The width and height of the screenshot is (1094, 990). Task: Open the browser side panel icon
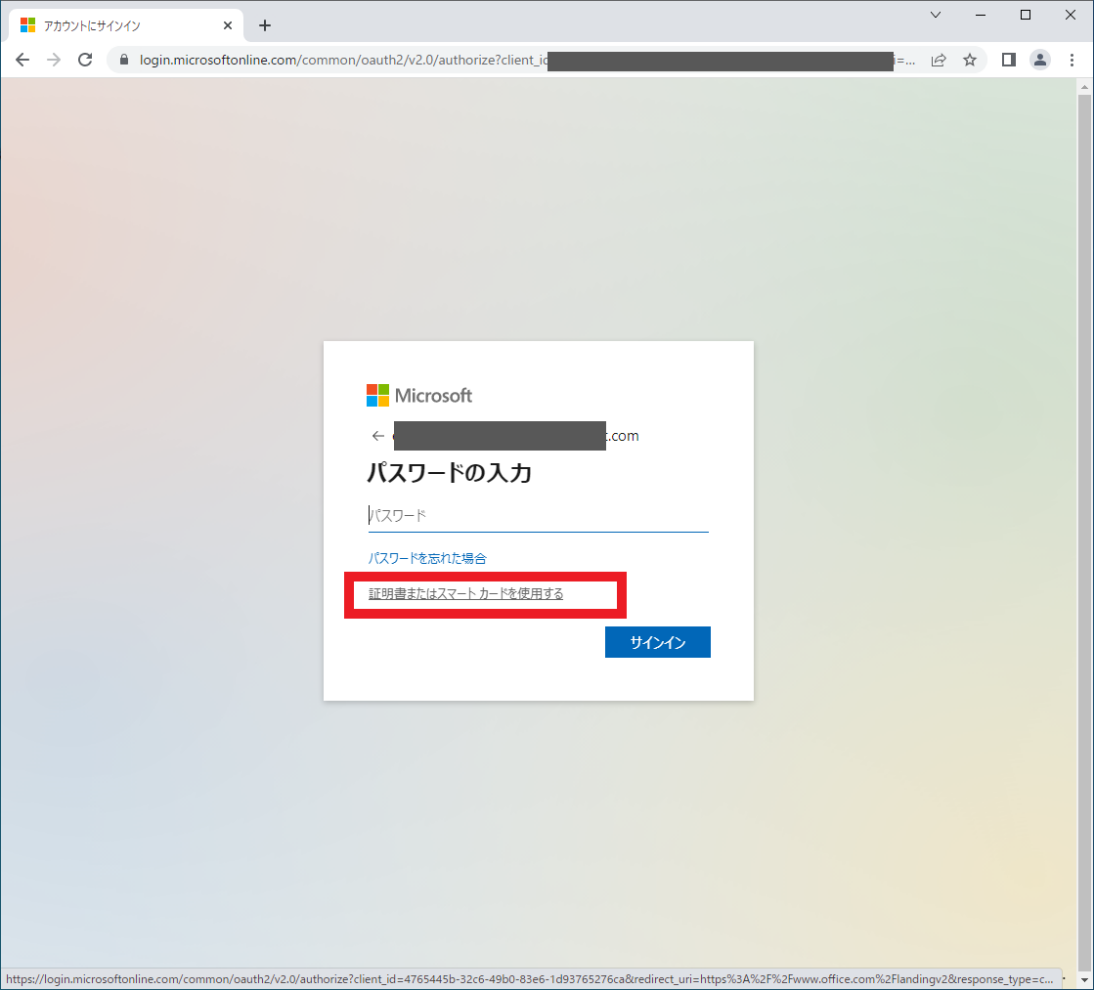(1008, 60)
